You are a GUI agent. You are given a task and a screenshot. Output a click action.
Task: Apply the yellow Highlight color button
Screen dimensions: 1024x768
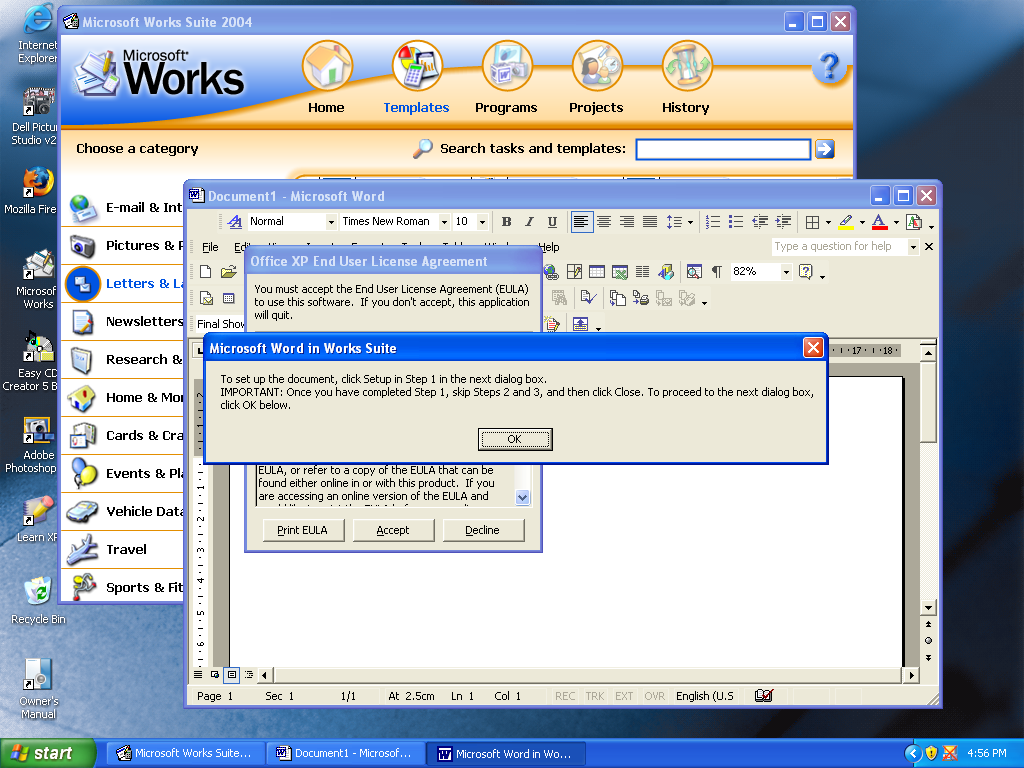pyautogui.click(x=846, y=222)
